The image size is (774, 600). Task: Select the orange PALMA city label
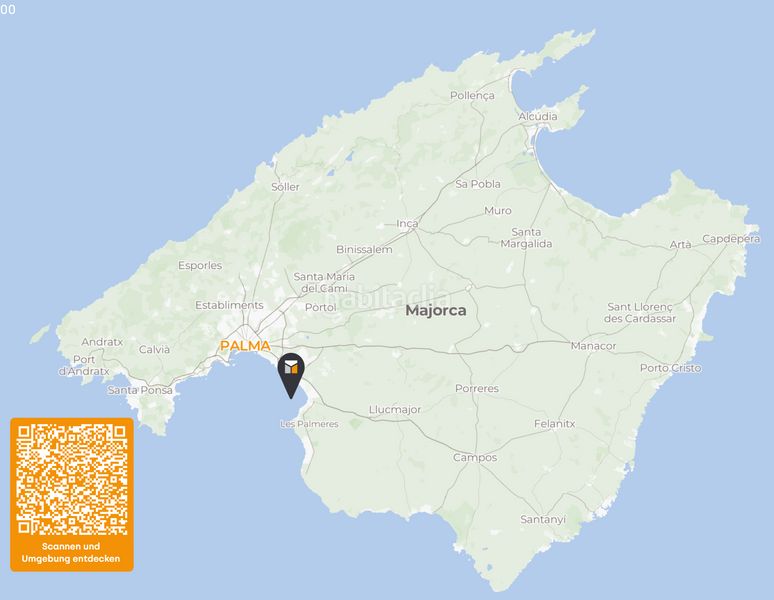pos(245,346)
